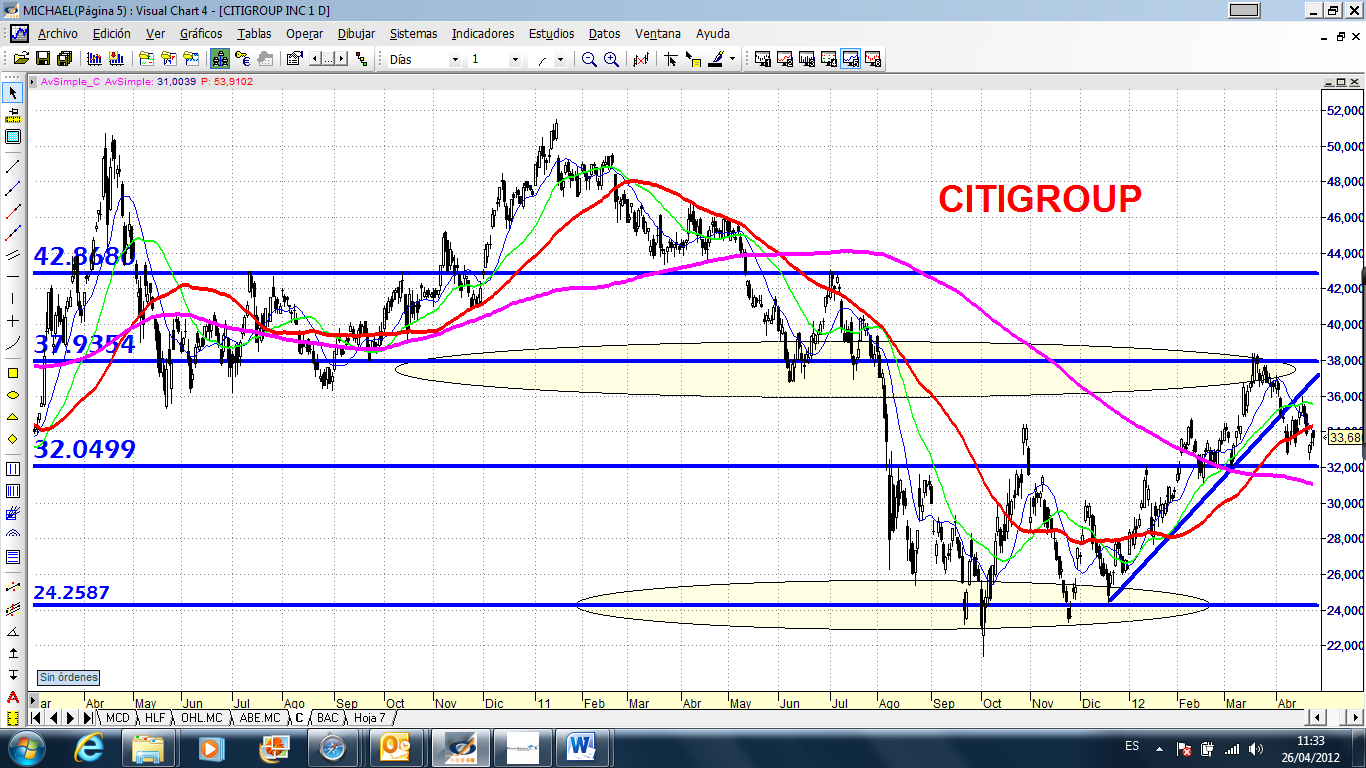Viewport: 1366px width, 768px height.
Task: Click the ES language indicator in taskbar
Action: [x=1132, y=746]
